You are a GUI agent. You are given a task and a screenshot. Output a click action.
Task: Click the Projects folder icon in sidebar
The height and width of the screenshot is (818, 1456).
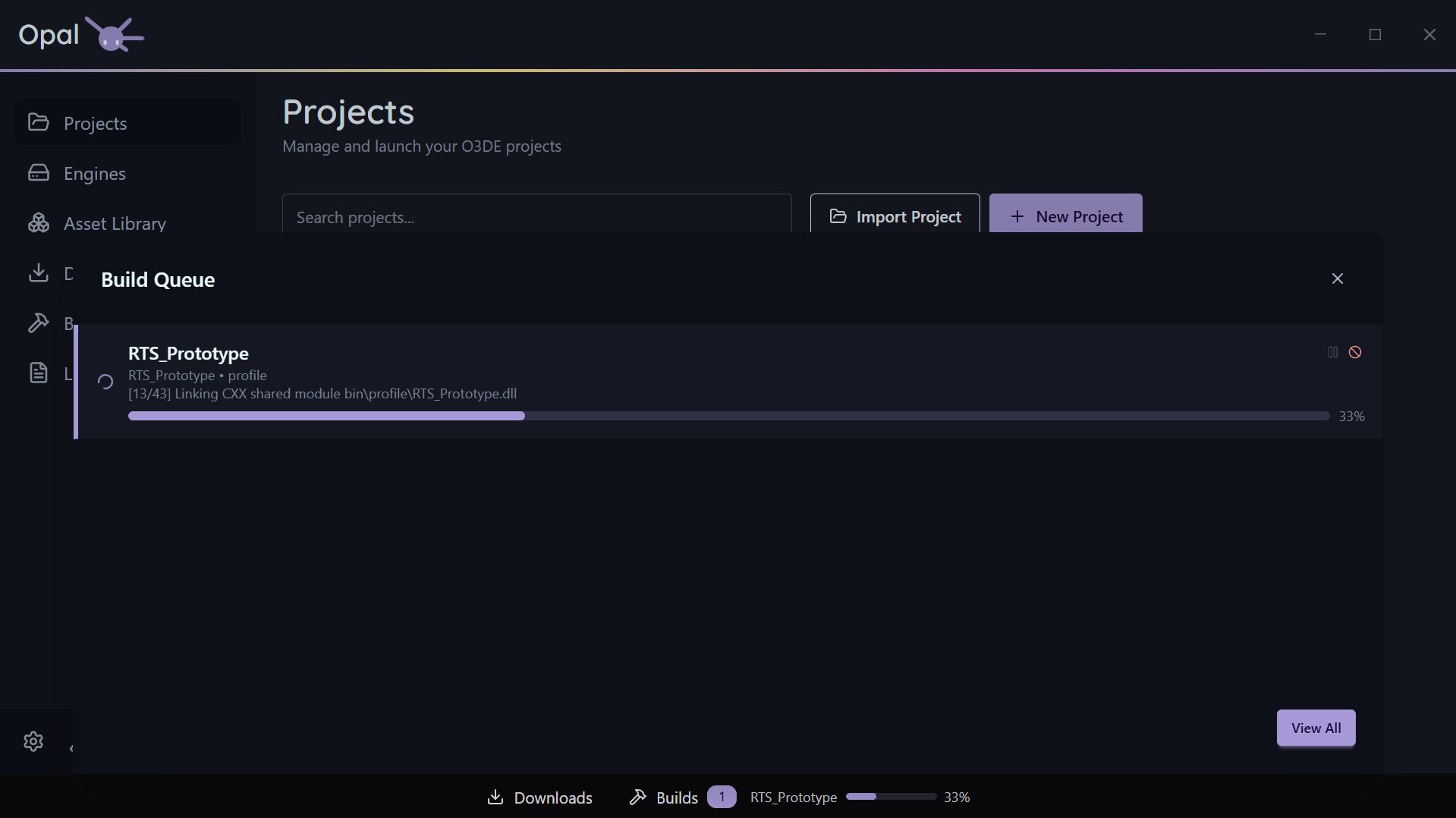tap(39, 122)
